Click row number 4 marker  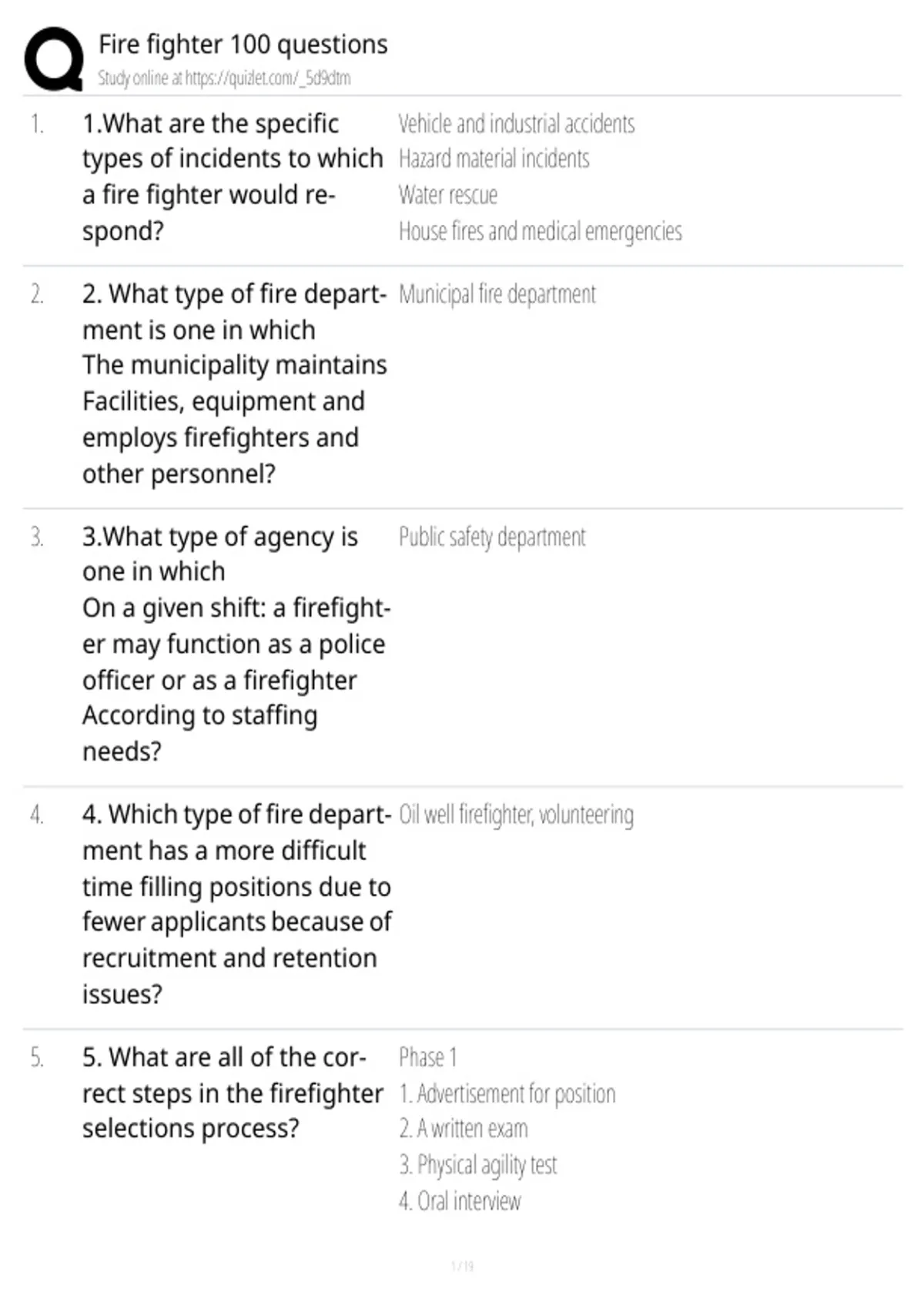coord(37,815)
